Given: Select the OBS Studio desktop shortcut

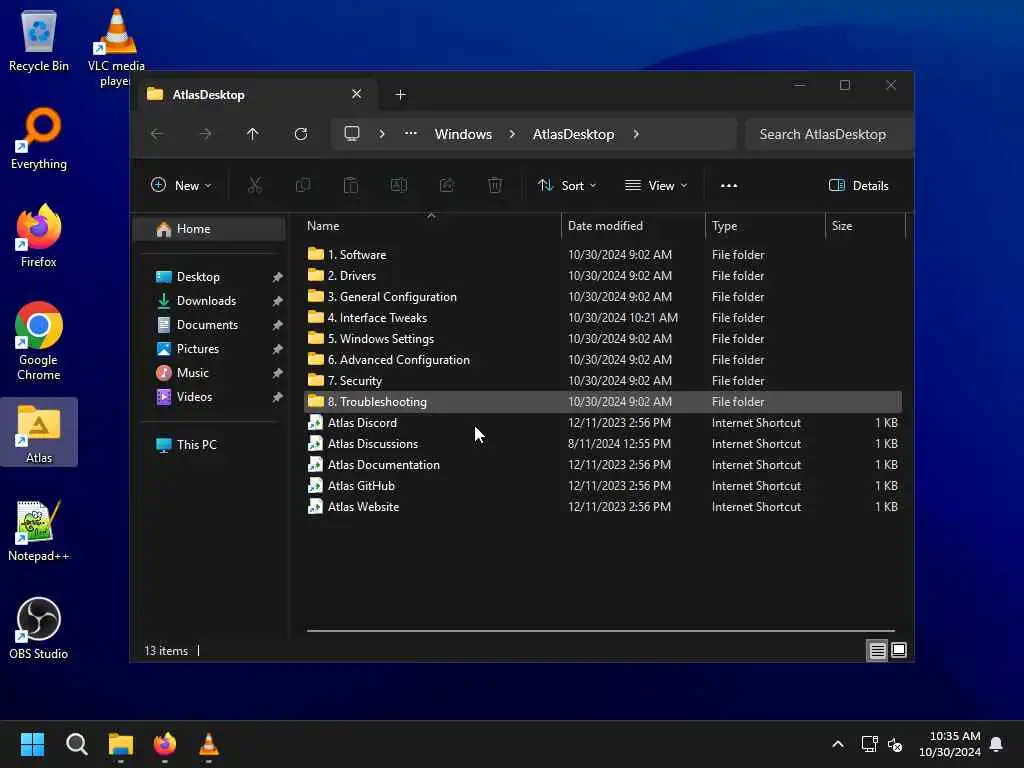Looking at the screenshot, I should pyautogui.click(x=39, y=628).
